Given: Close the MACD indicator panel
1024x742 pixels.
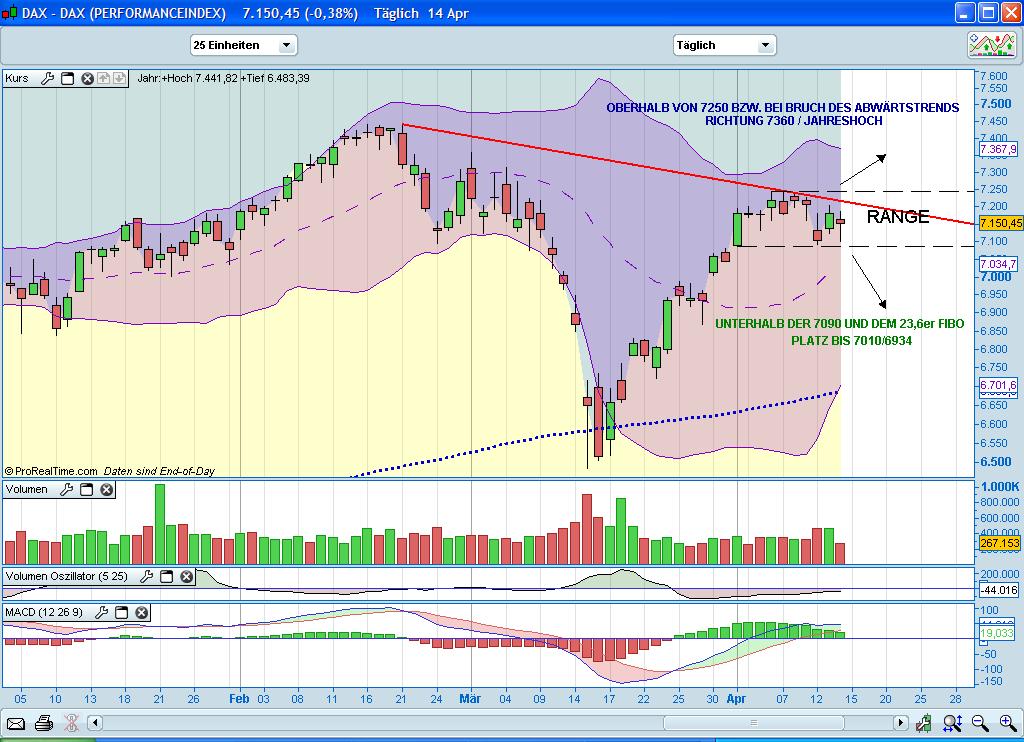Looking at the screenshot, I should (x=142, y=612).
